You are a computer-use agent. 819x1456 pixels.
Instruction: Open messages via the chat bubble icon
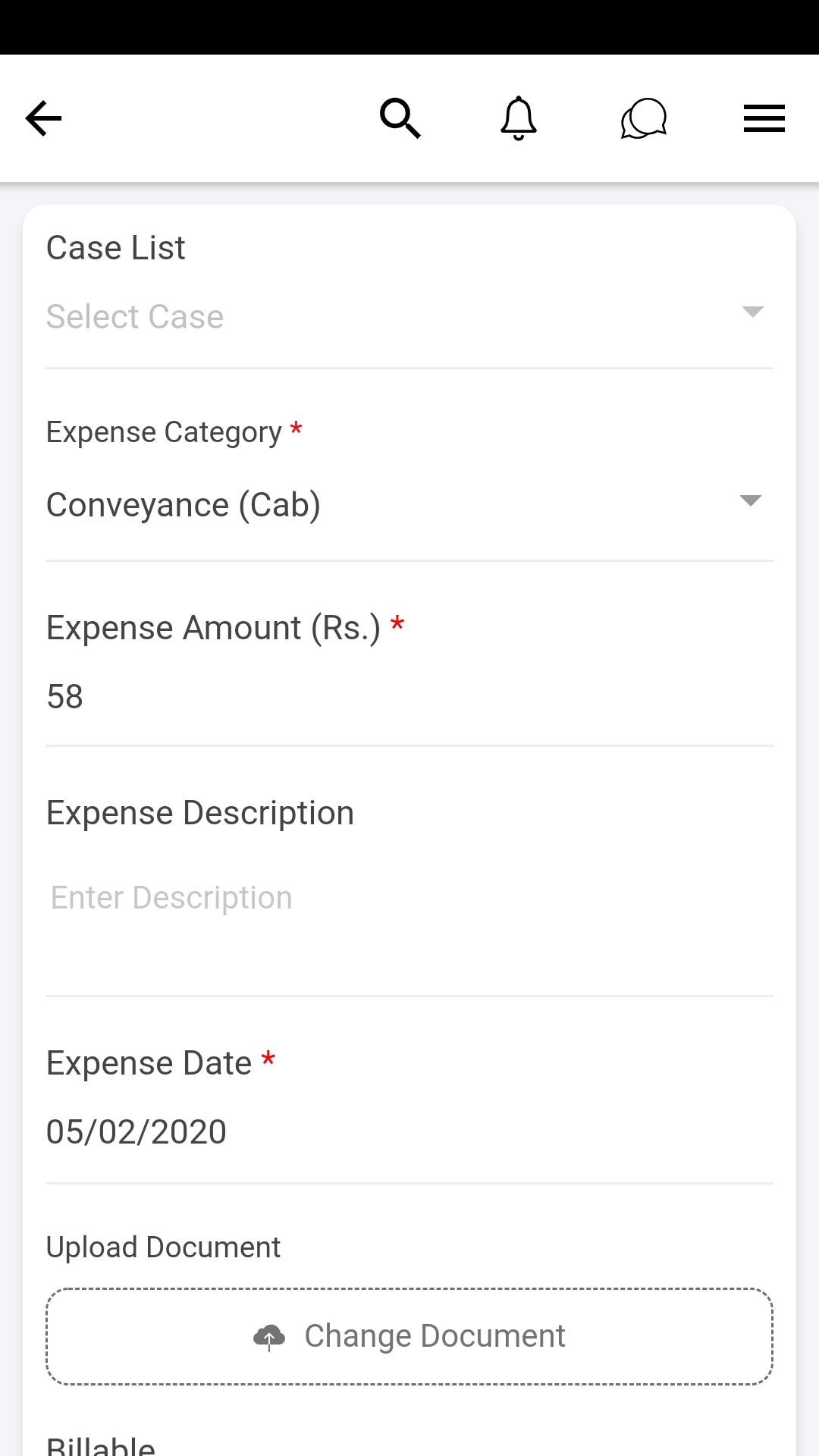[643, 119]
